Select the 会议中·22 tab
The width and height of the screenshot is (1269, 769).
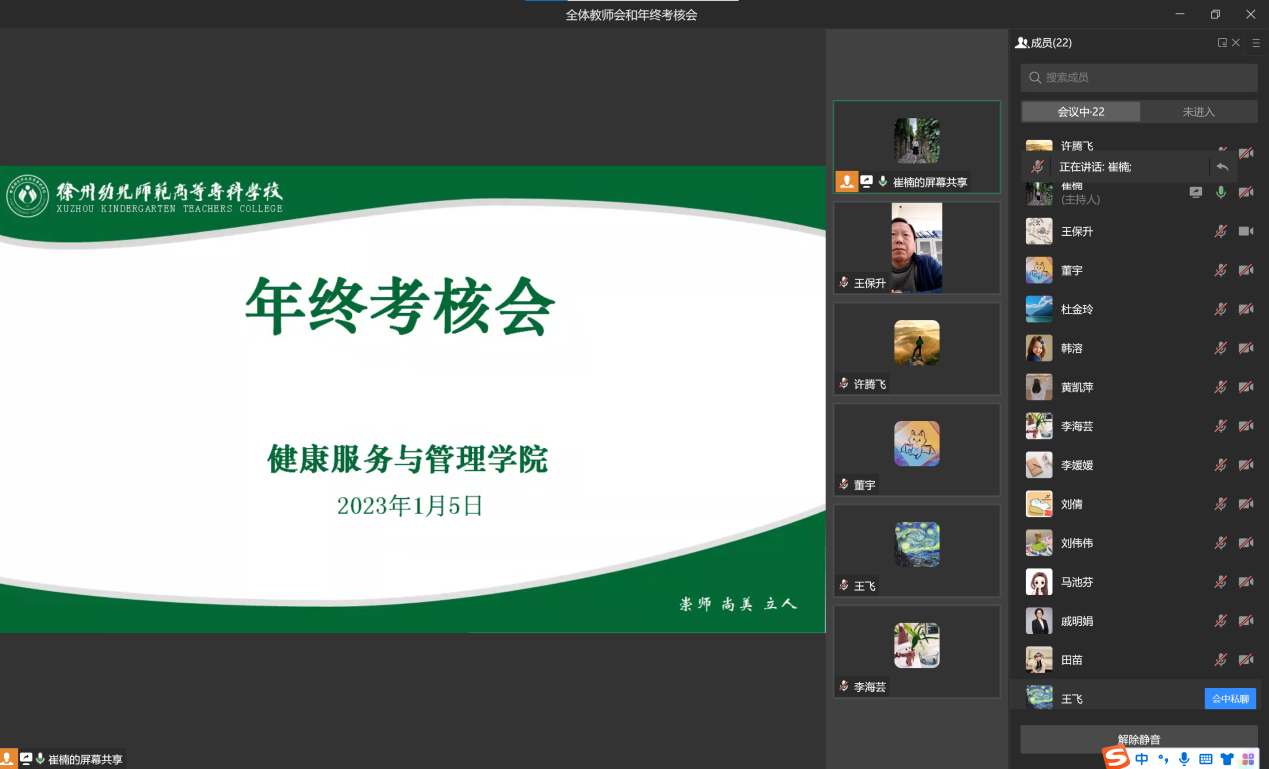(x=1081, y=112)
